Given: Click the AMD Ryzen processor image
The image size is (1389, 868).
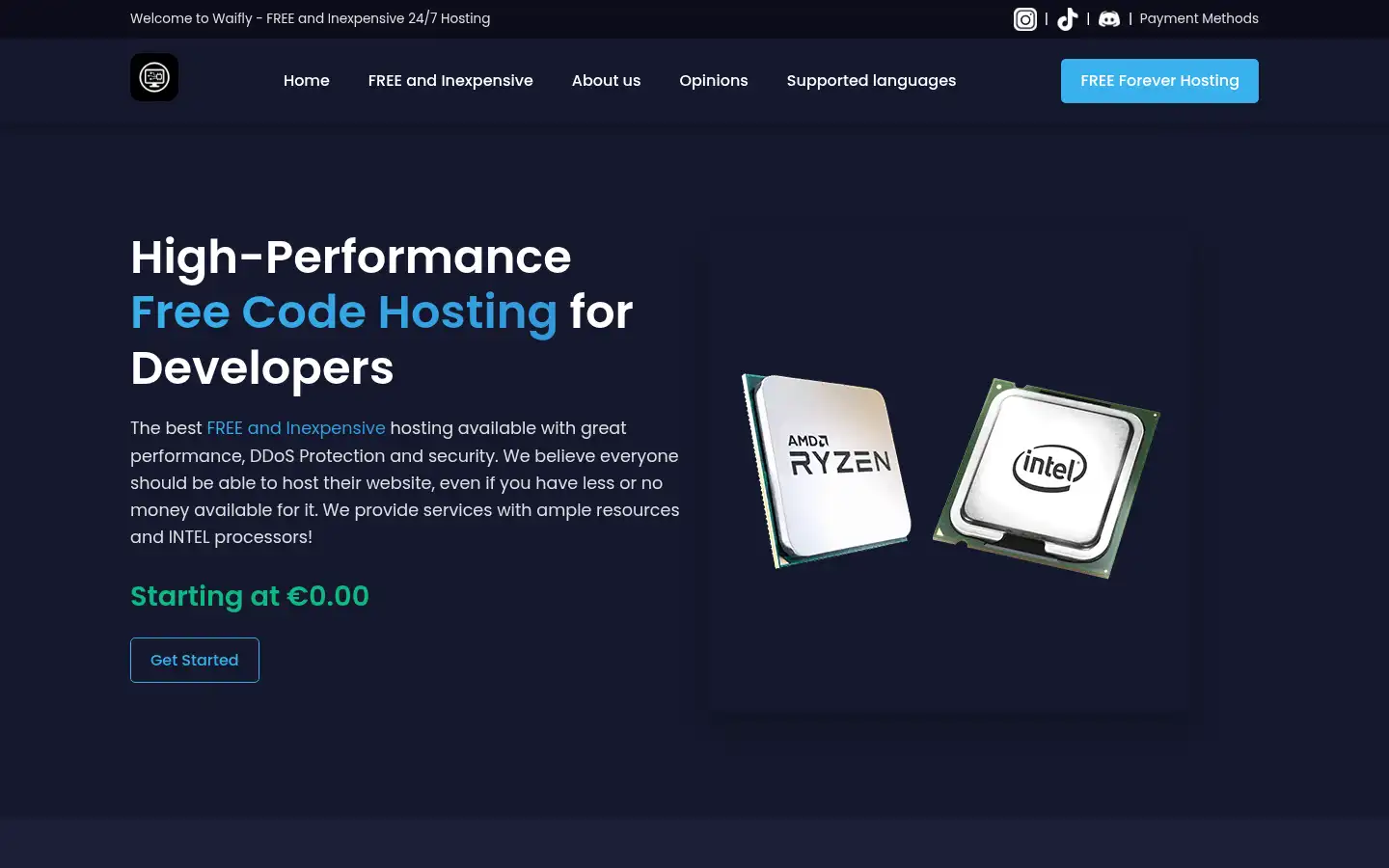Looking at the screenshot, I should pyautogui.click(x=827, y=470).
